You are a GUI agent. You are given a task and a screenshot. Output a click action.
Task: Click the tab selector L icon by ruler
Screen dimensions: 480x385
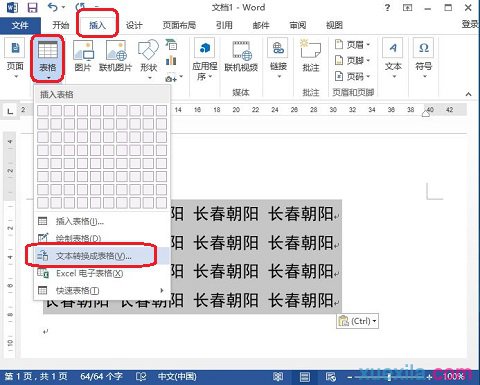(10, 111)
